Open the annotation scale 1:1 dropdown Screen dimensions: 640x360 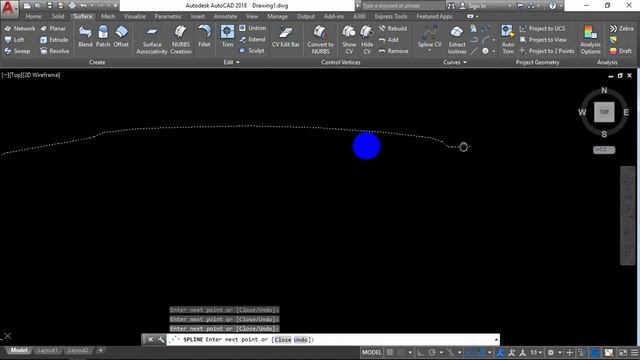click(x=536, y=352)
